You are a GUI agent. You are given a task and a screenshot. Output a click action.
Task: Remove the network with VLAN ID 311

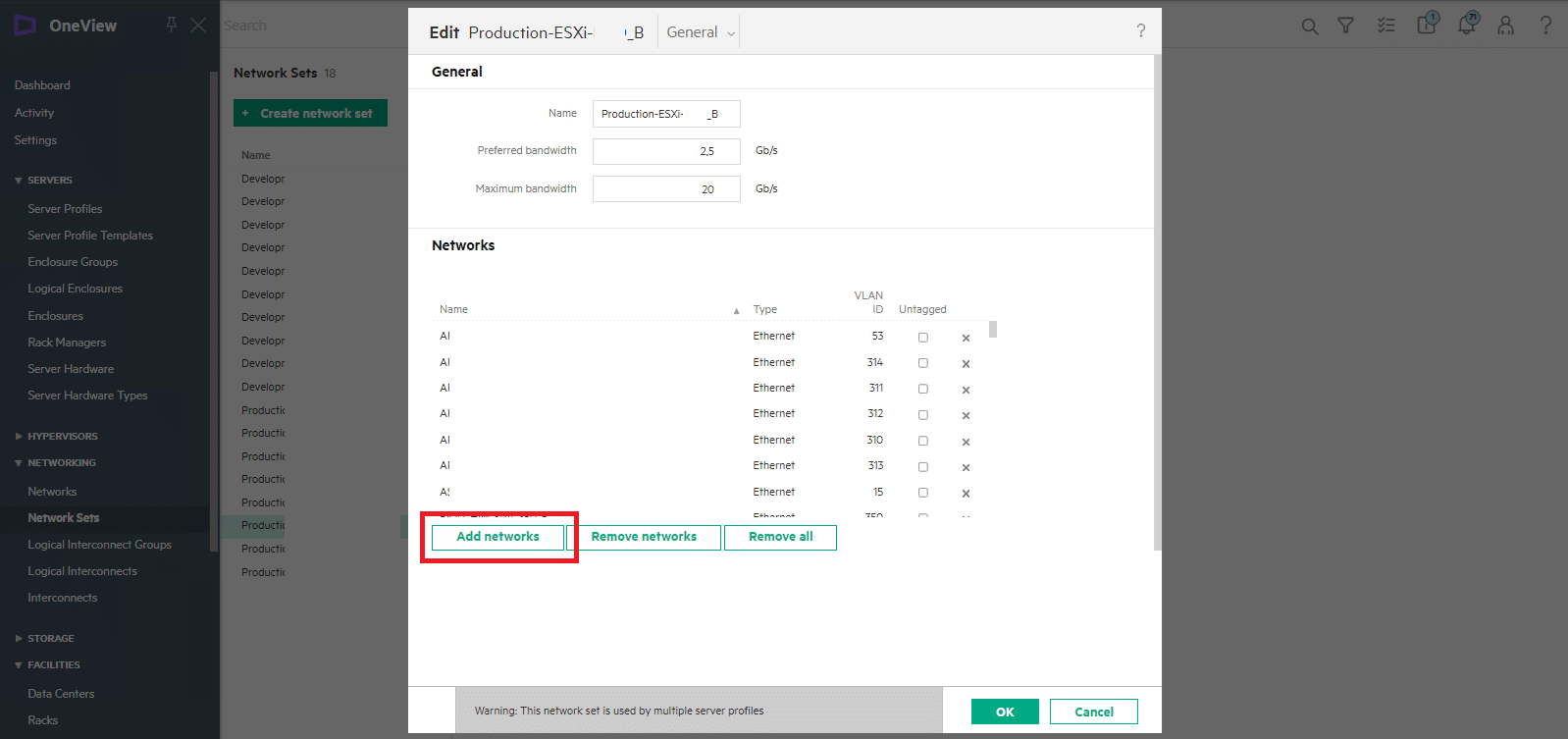pyautogui.click(x=966, y=390)
